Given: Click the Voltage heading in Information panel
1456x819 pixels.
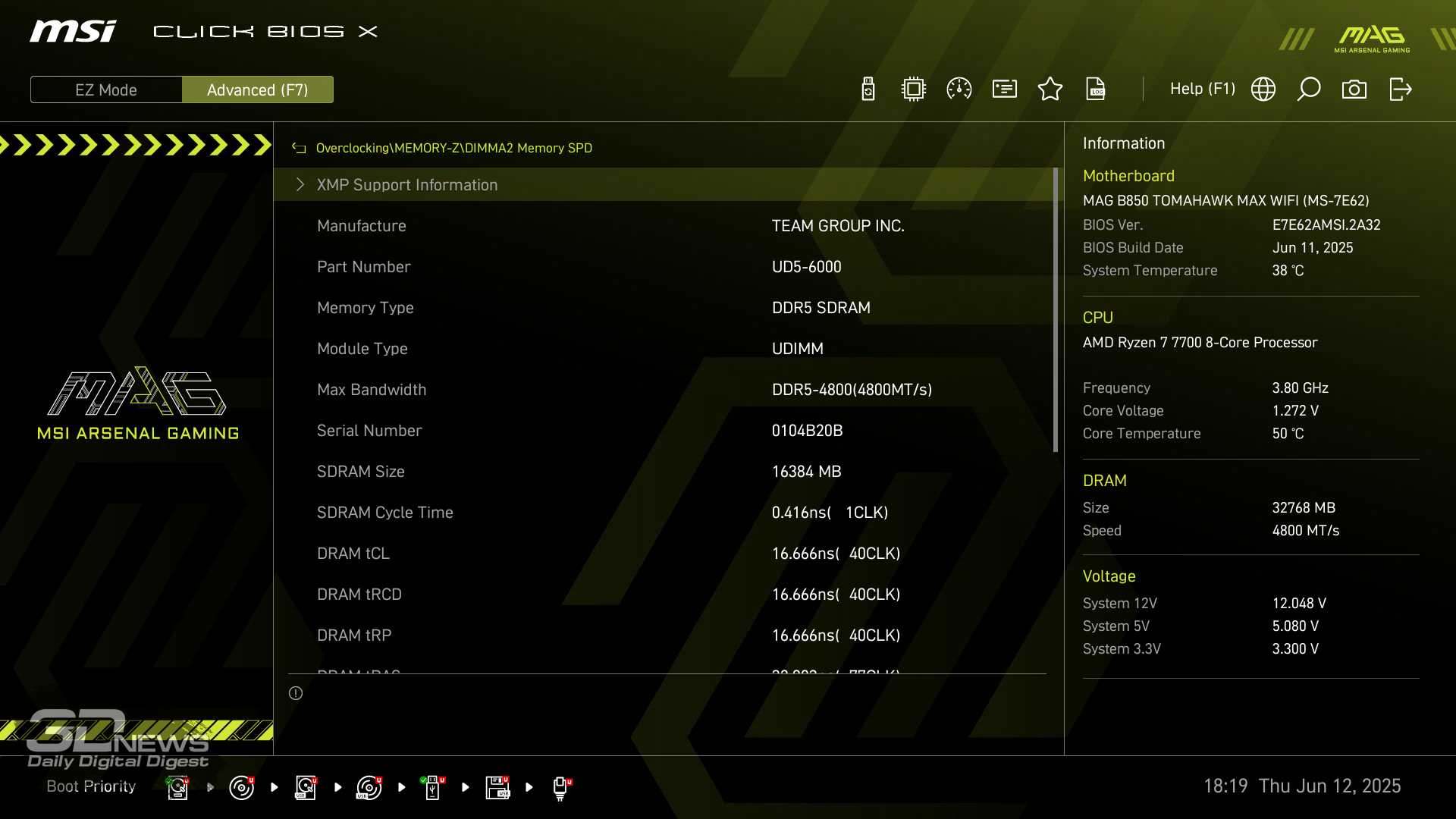Looking at the screenshot, I should [x=1109, y=576].
